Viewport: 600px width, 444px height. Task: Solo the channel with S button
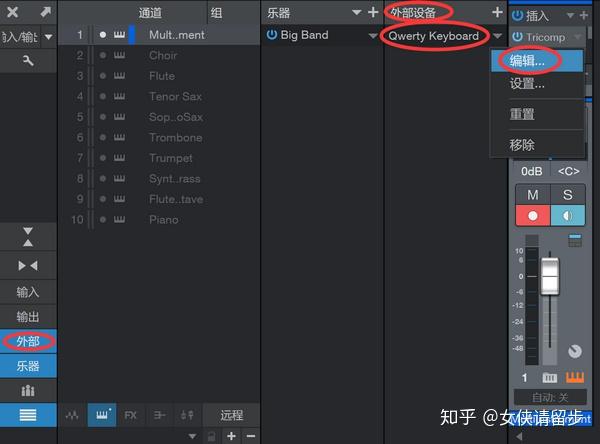click(x=568, y=195)
